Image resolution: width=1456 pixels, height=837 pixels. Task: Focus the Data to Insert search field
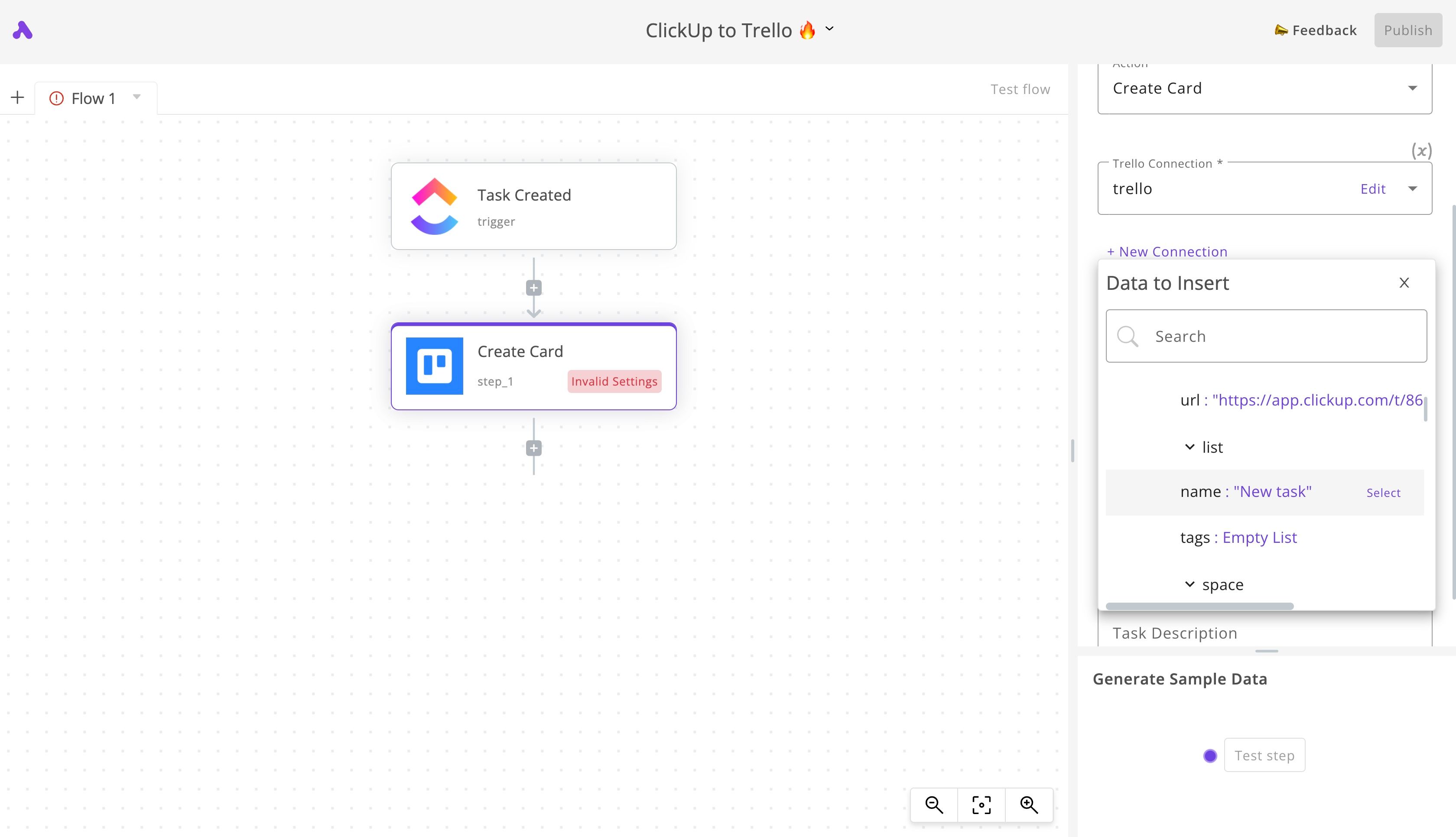[1266, 336]
